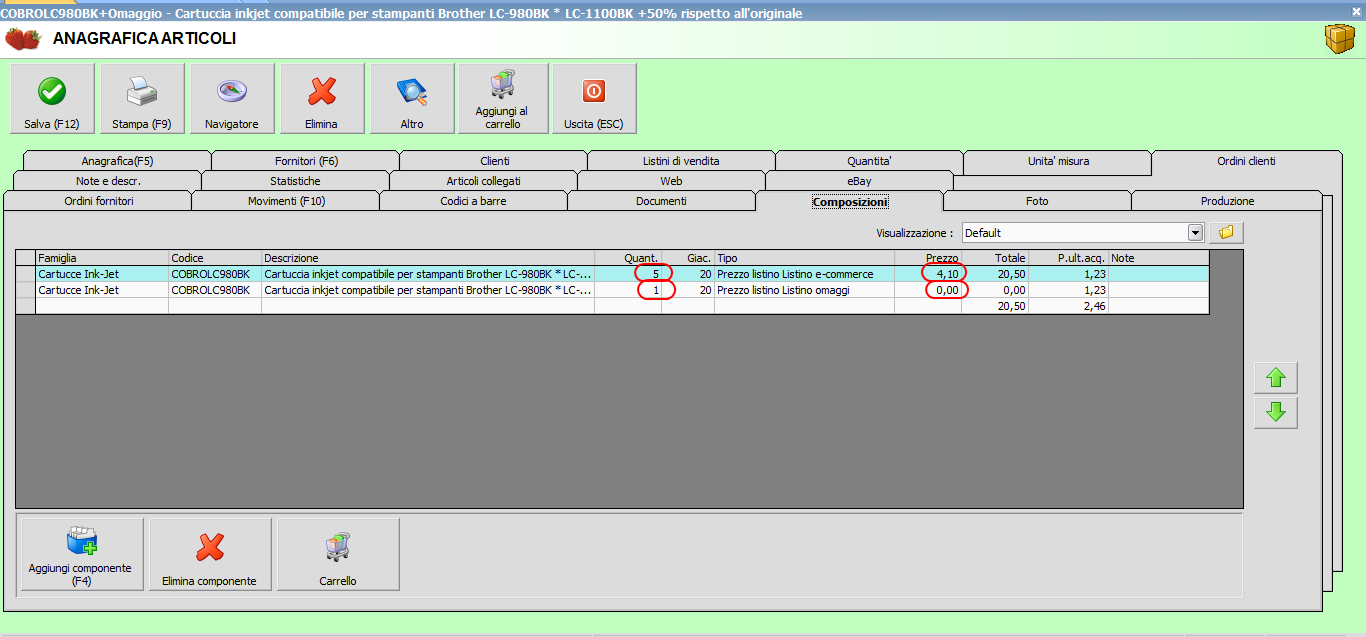Delete the article with Elimina toolbar button
This screenshot has width=1366, height=637.
[x=322, y=98]
